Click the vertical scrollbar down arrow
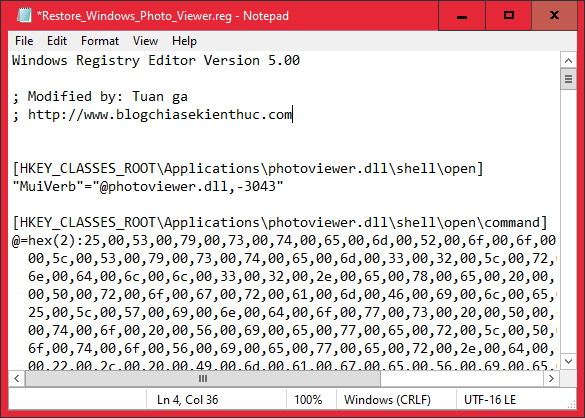The width and height of the screenshot is (585, 418). click(568, 361)
